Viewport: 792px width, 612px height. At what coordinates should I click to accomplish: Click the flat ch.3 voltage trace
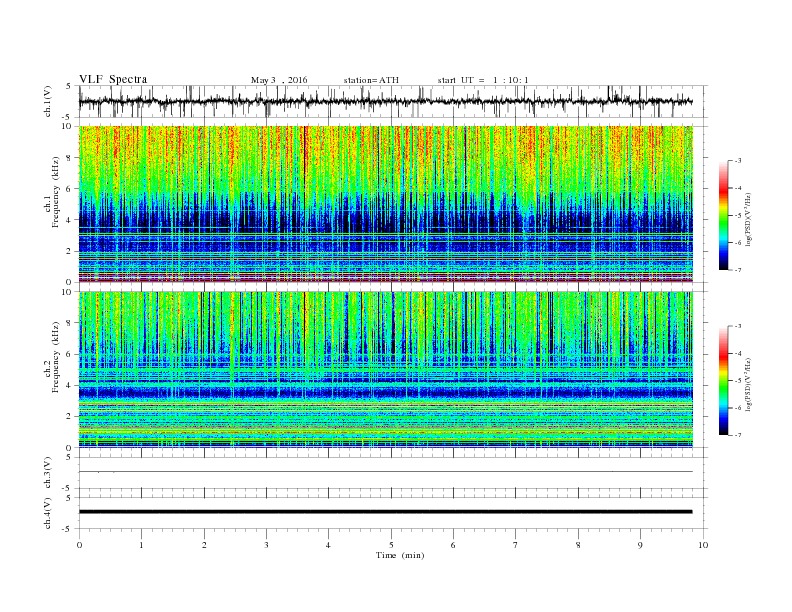pos(385,472)
